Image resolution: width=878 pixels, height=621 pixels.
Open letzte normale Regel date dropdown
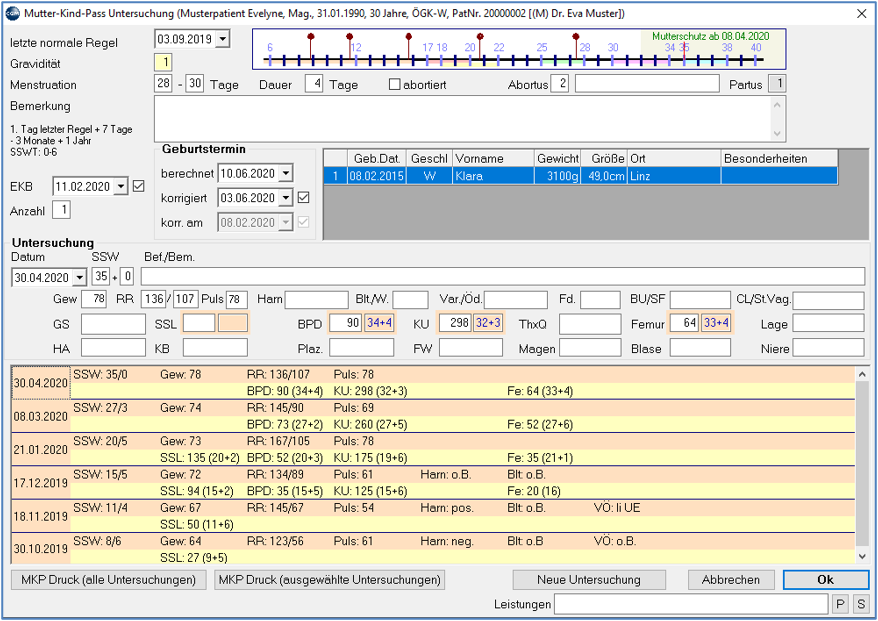point(222,39)
